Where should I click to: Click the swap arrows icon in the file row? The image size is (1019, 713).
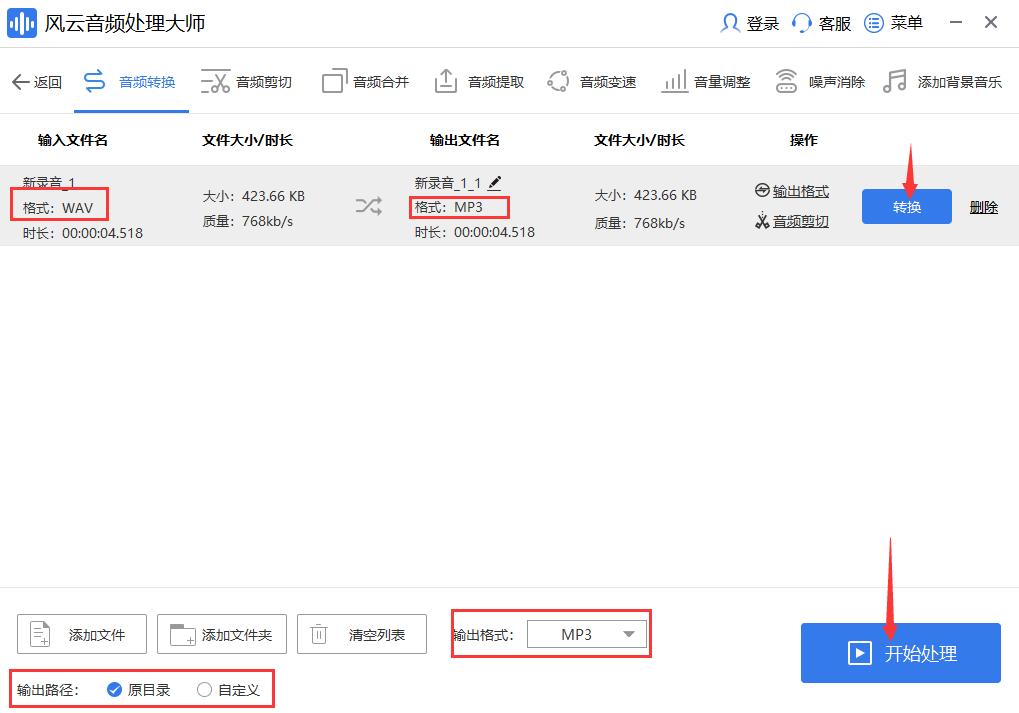(368, 203)
